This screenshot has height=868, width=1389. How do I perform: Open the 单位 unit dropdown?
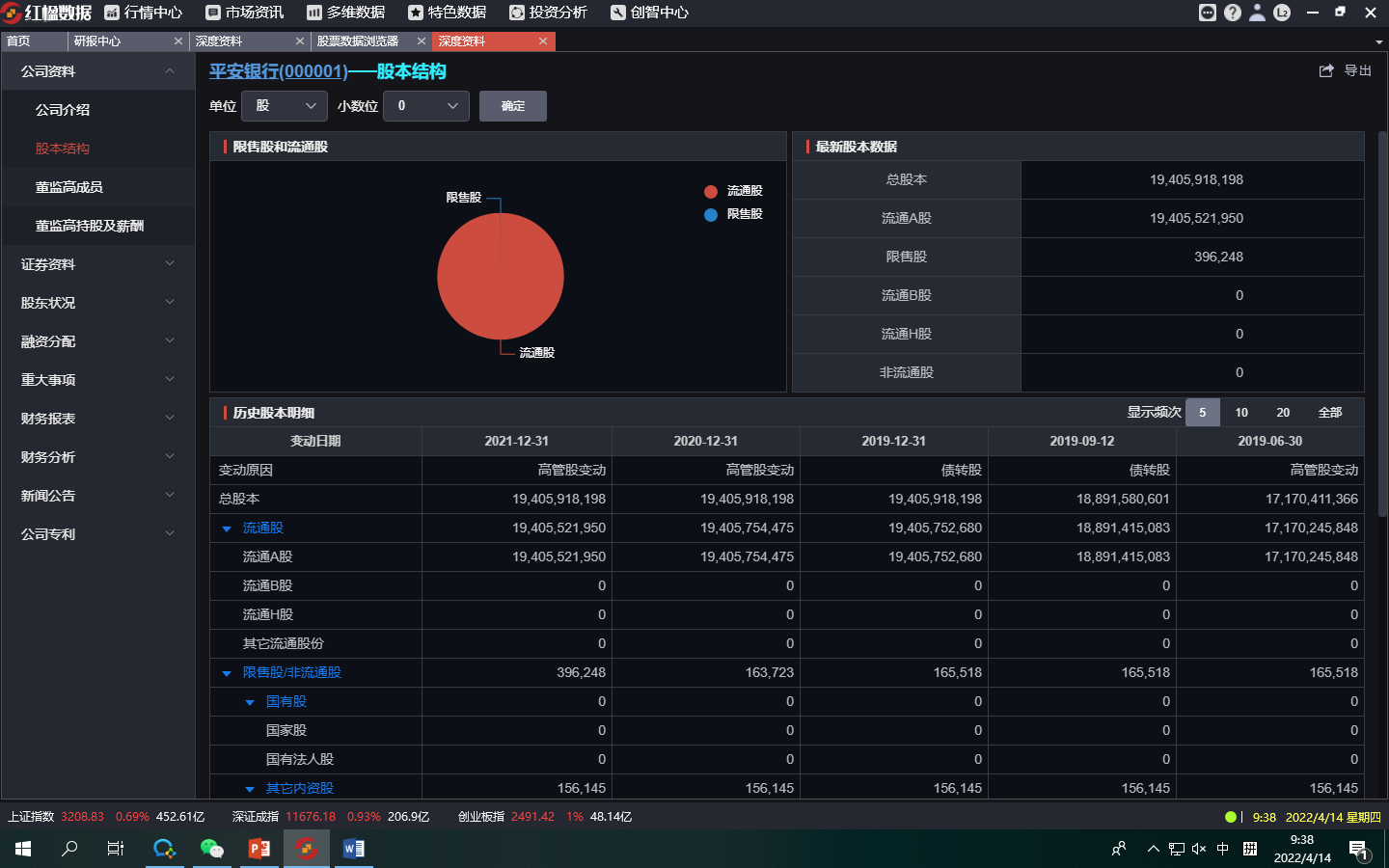coord(285,106)
